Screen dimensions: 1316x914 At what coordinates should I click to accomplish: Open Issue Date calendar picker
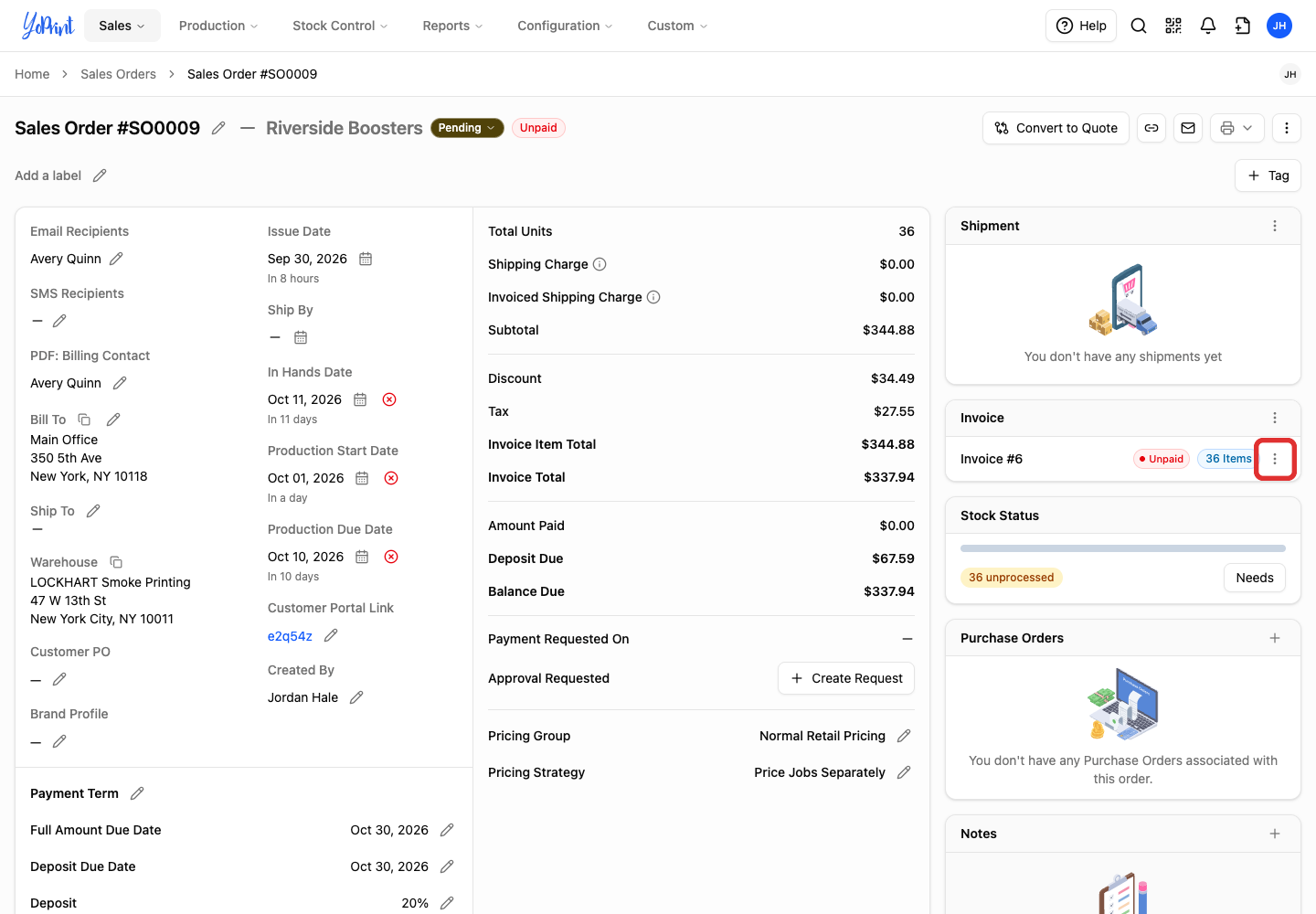(366, 259)
